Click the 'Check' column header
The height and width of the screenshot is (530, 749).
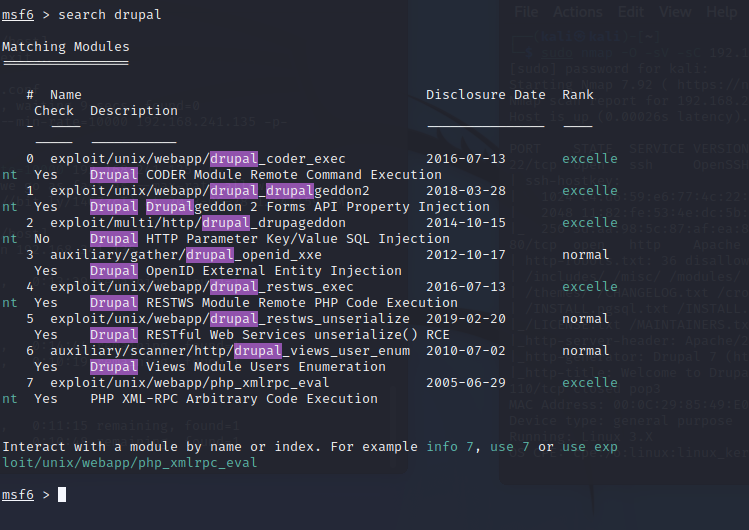[54, 111]
